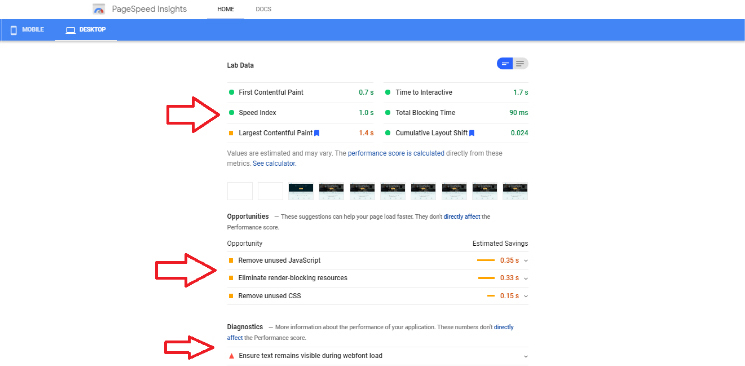The image size is (745, 366).
Task: Click the first blank filmstrip thumbnail
Action: tap(240, 191)
